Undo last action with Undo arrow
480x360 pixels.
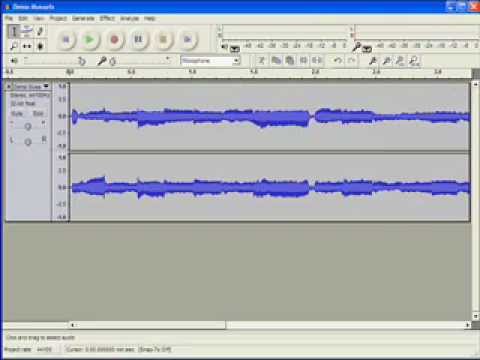pyautogui.click(x=338, y=60)
